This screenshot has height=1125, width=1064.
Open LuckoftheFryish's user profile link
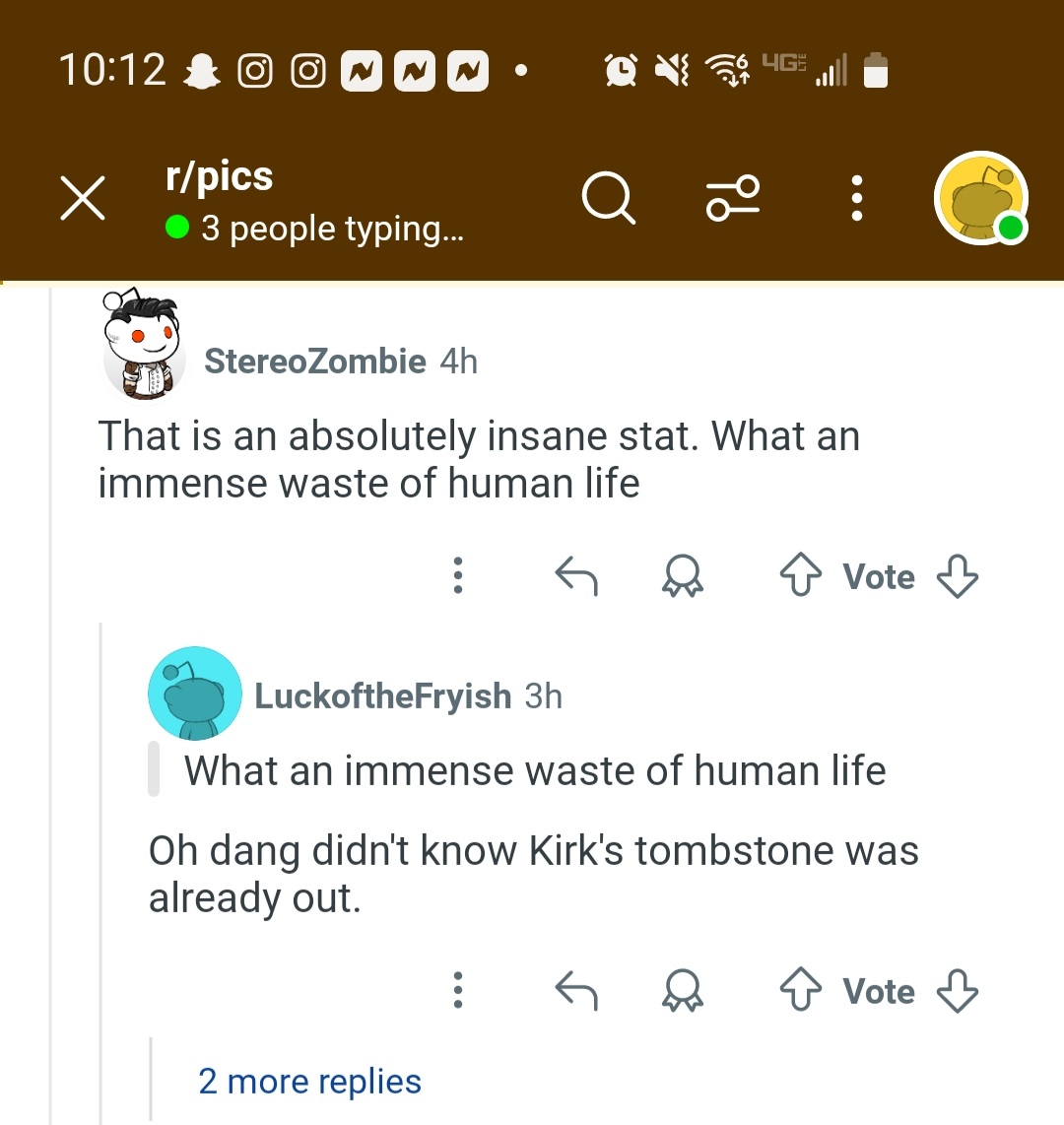click(x=382, y=696)
